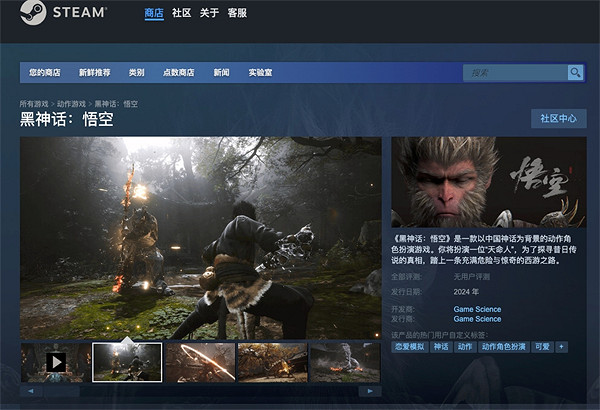The width and height of the screenshot is (600, 410).
Task: Expand the 类别 categories dropdown
Action: 136,73
